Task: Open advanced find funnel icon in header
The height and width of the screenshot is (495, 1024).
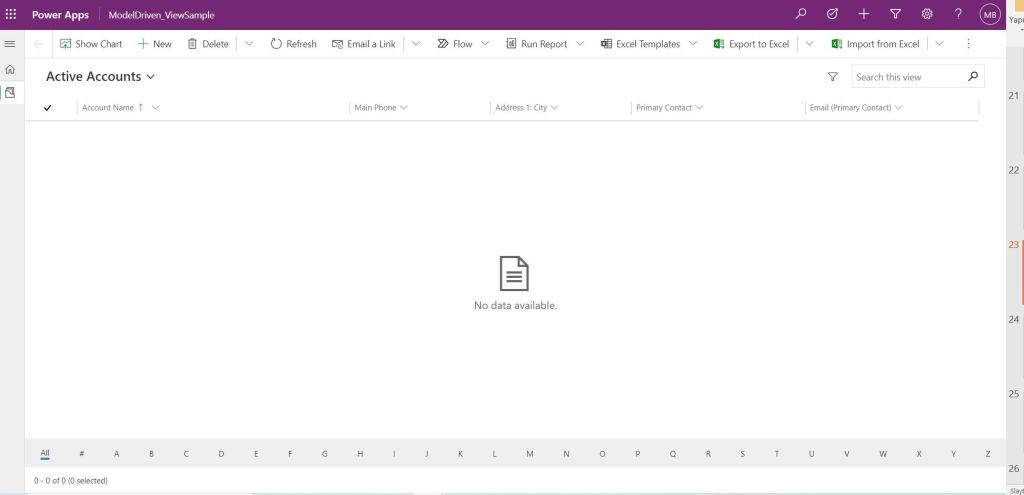Action: [x=895, y=15]
